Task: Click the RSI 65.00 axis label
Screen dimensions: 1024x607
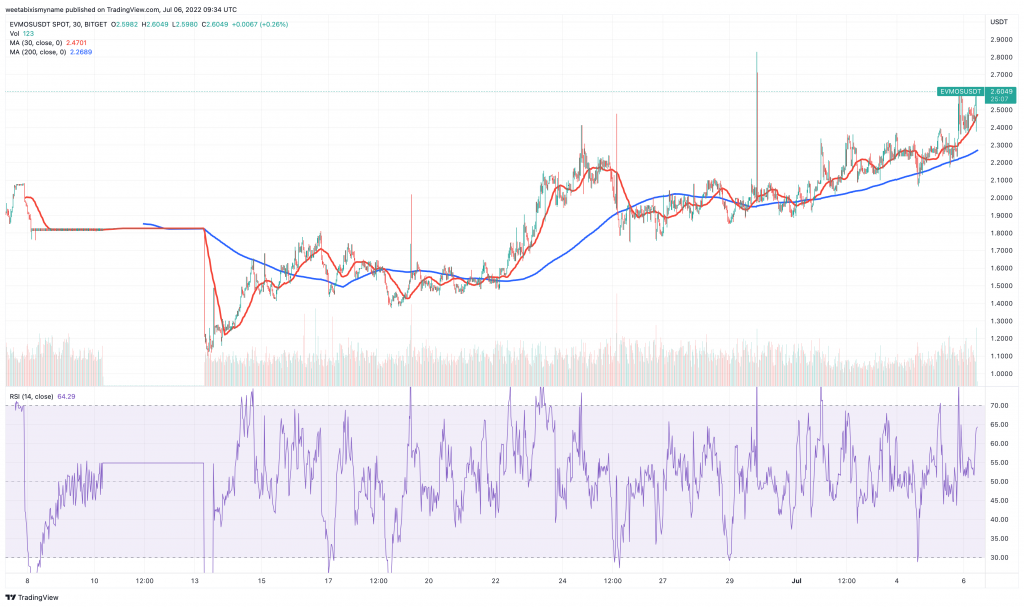Action: [x=999, y=425]
